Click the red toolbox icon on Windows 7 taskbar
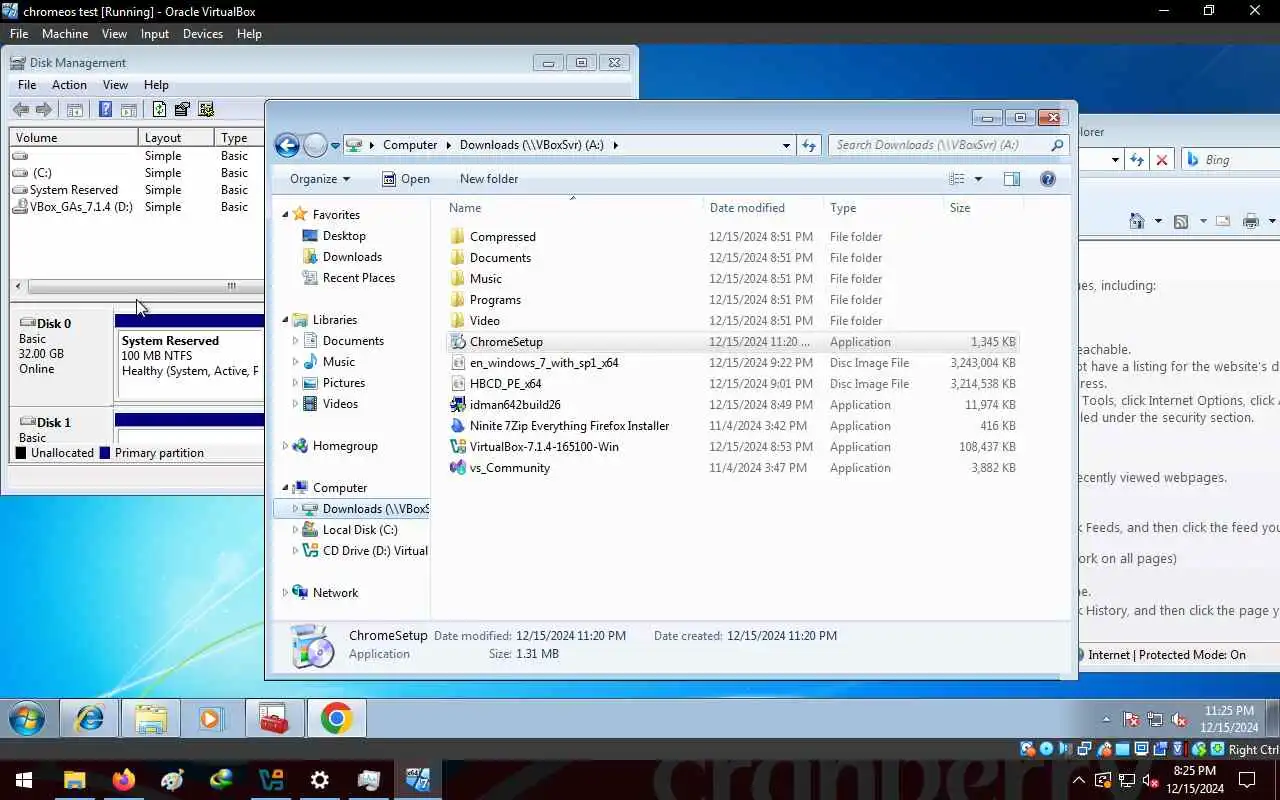Image resolution: width=1280 pixels, height=800 pixels. click(274, 718)
